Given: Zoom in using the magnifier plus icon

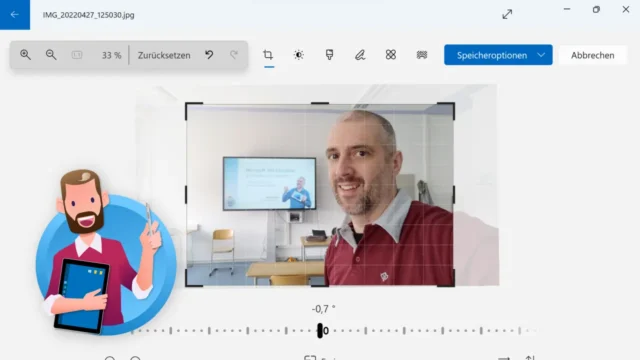Looking at the screenshot, I should pyautogui.click(x=25, y=55).
